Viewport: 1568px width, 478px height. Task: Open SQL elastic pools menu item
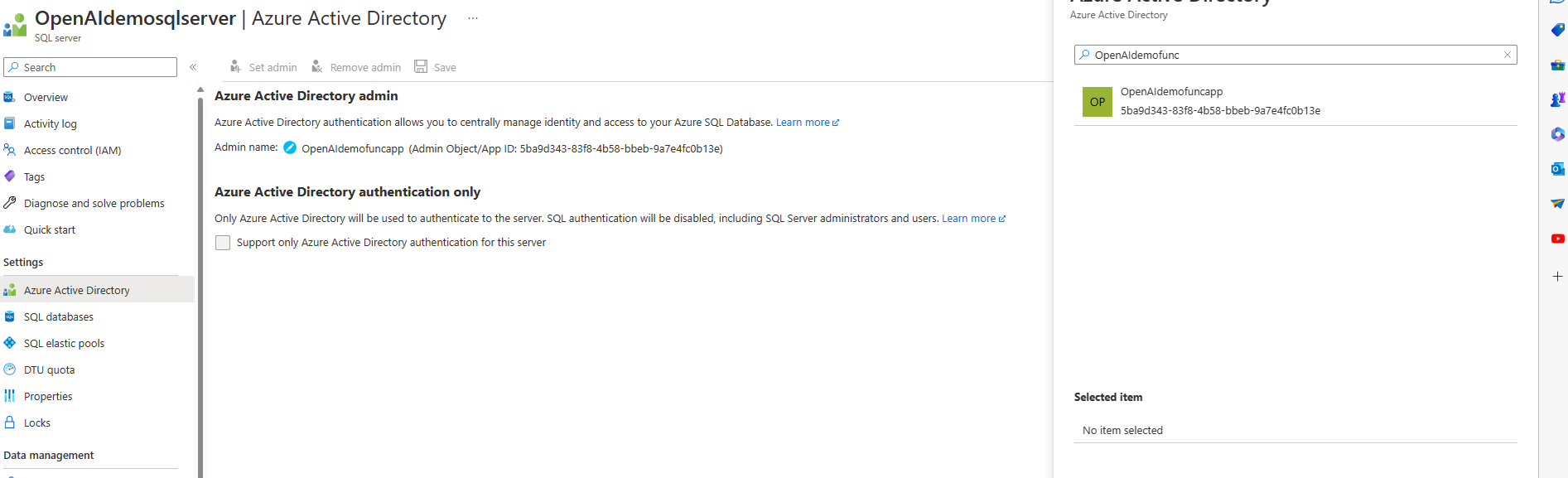[x=64, y=343]
